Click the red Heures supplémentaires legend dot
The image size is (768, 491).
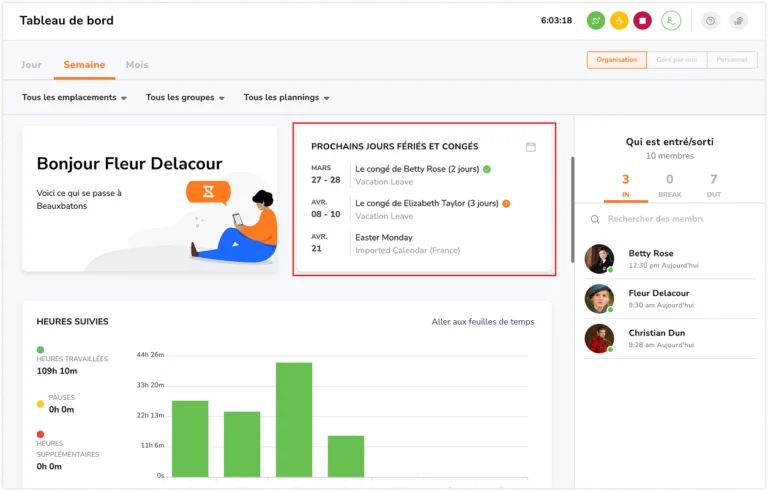pyautogui.click(x=40, y=434)
